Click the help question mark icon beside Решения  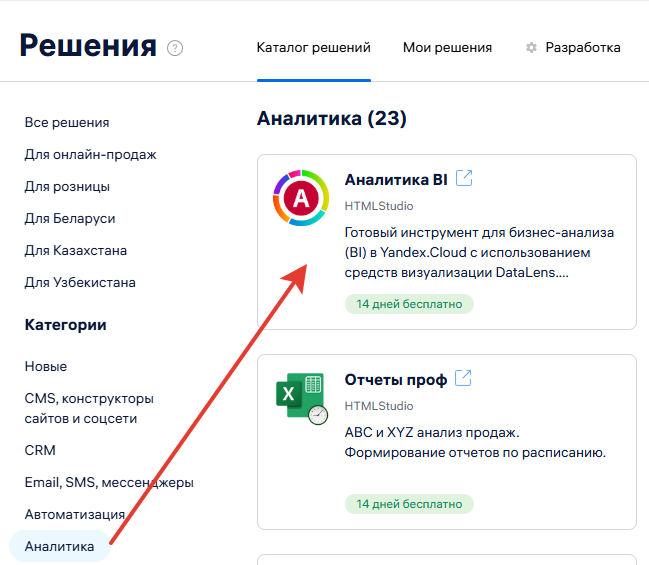pyautogui.click(x=175, y=48)
